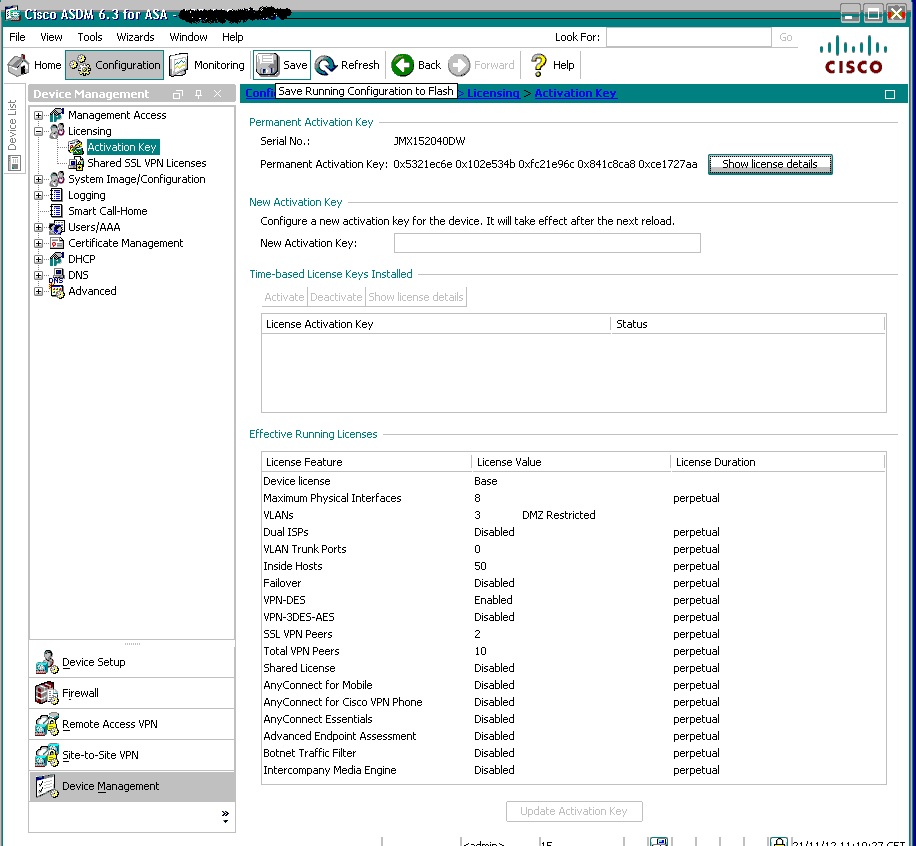Image resolution: width=916 pixels, height=846 pixels.
Task: Open the Firewall section
Action: pos(132,693)
